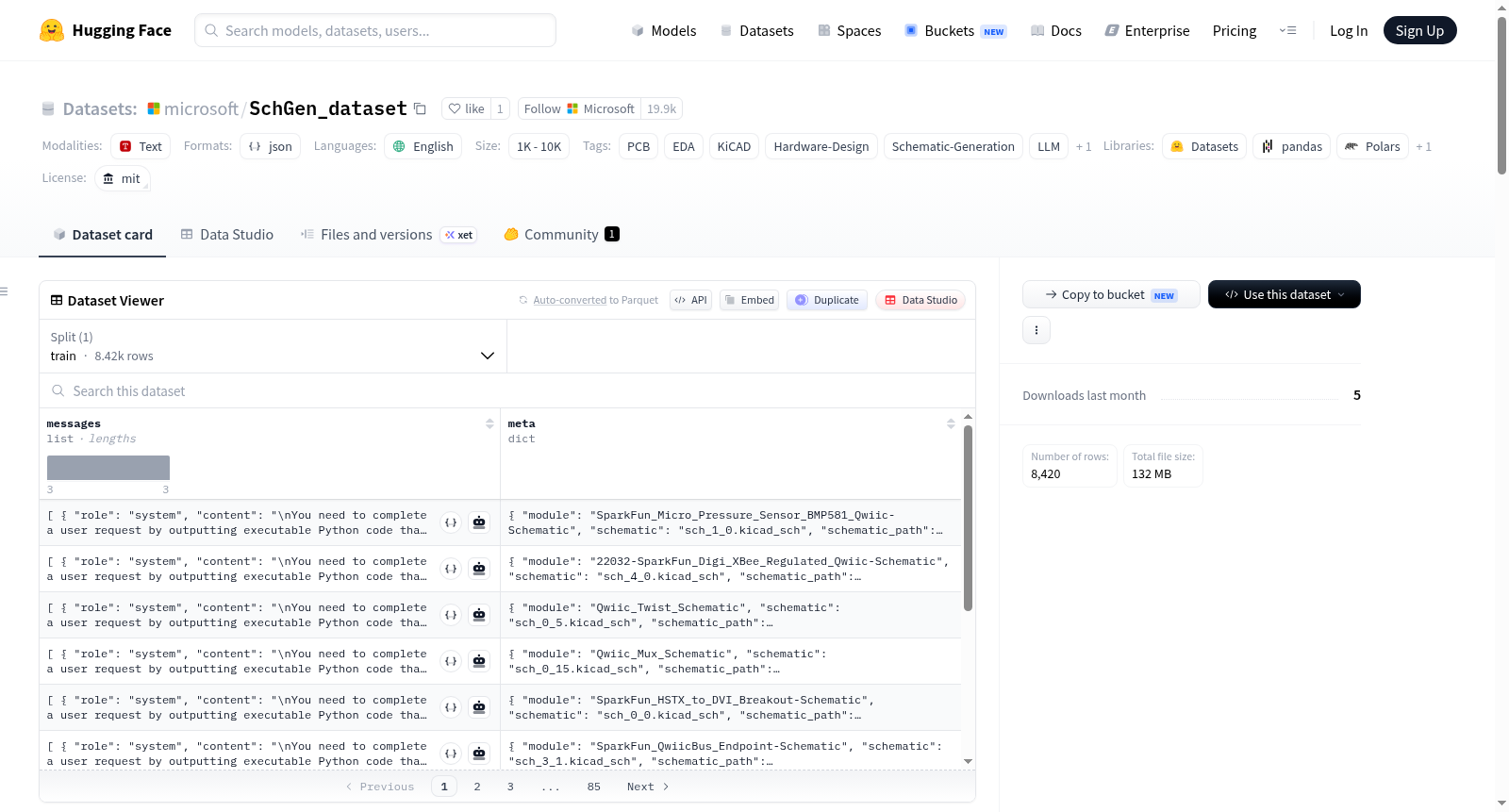Follow the Microsoft organization
Screen dimensions: 1509x812
click(x=579, y=108)
